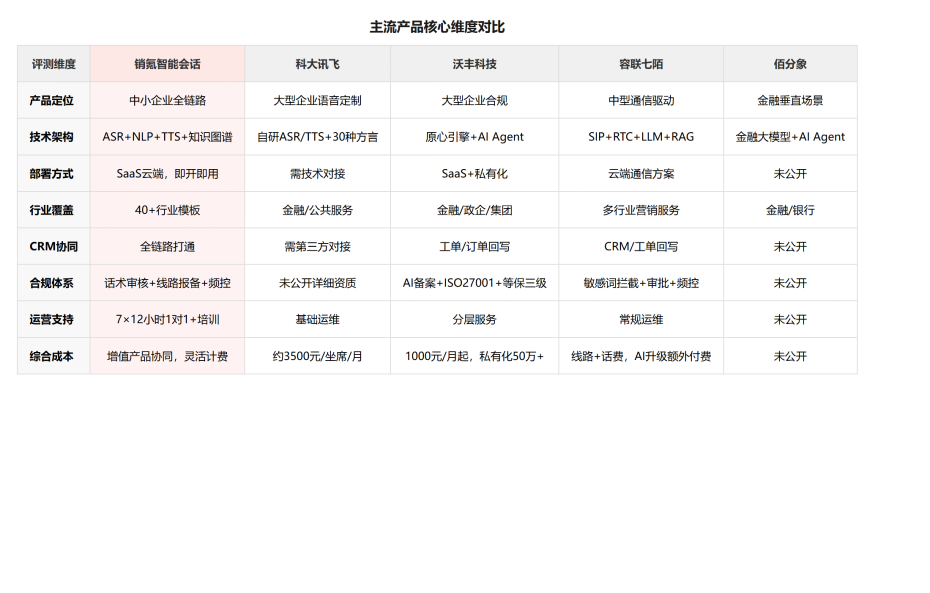This screenshot has width=930, height=593.
Task: Select the 佰分象 column header
Action: click(x=790, y=64)
